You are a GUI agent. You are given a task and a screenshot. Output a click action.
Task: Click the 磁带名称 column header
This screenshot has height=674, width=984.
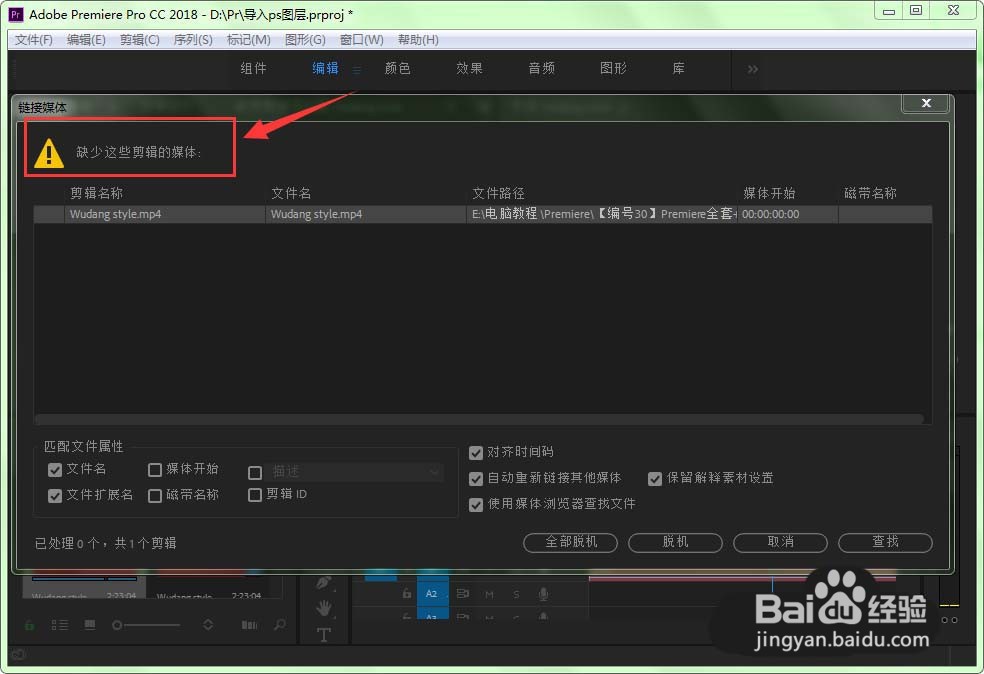coord(870,193)
